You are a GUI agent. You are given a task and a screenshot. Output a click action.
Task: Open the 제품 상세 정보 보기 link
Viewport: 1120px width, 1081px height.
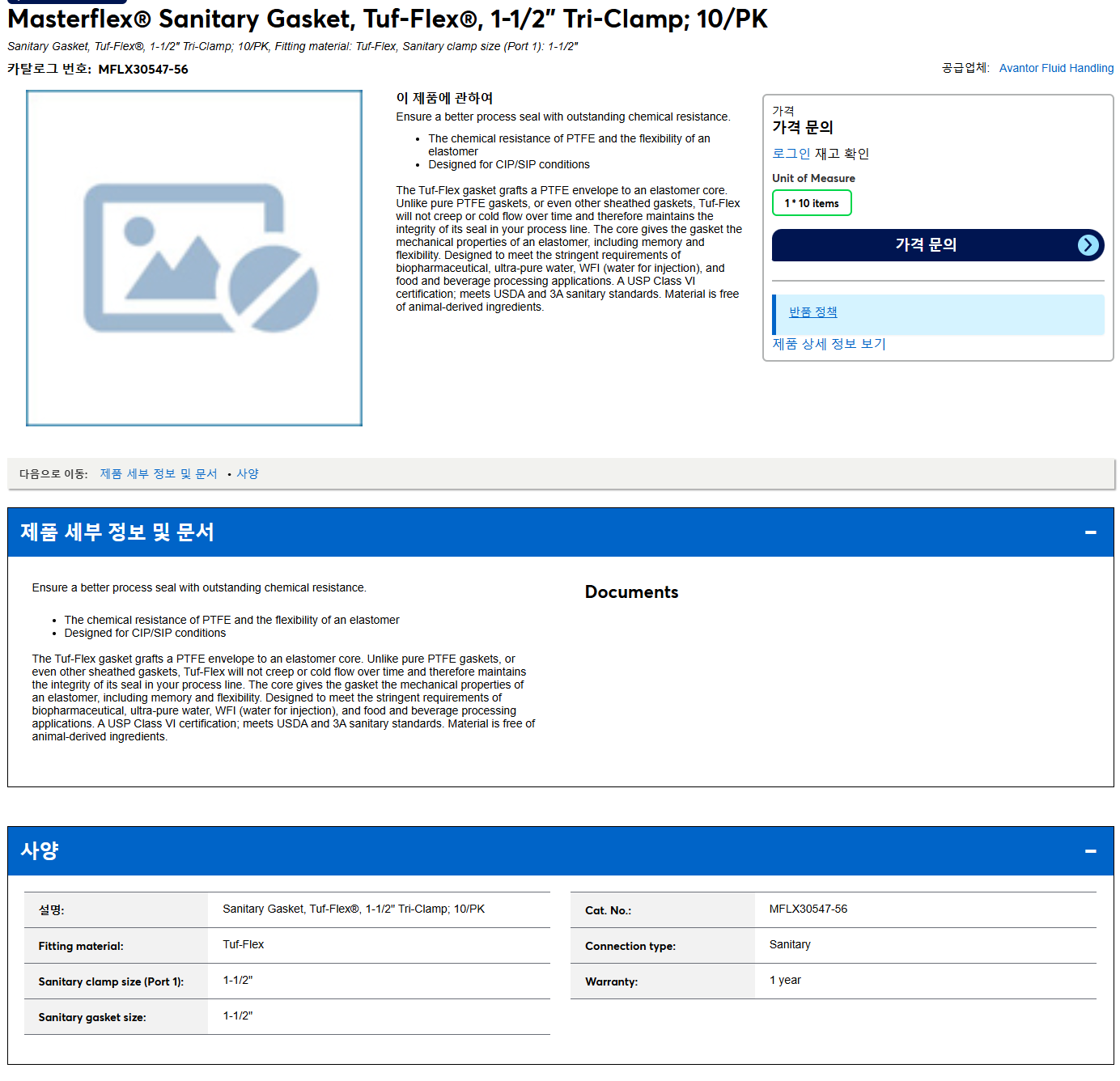point(829,344)
